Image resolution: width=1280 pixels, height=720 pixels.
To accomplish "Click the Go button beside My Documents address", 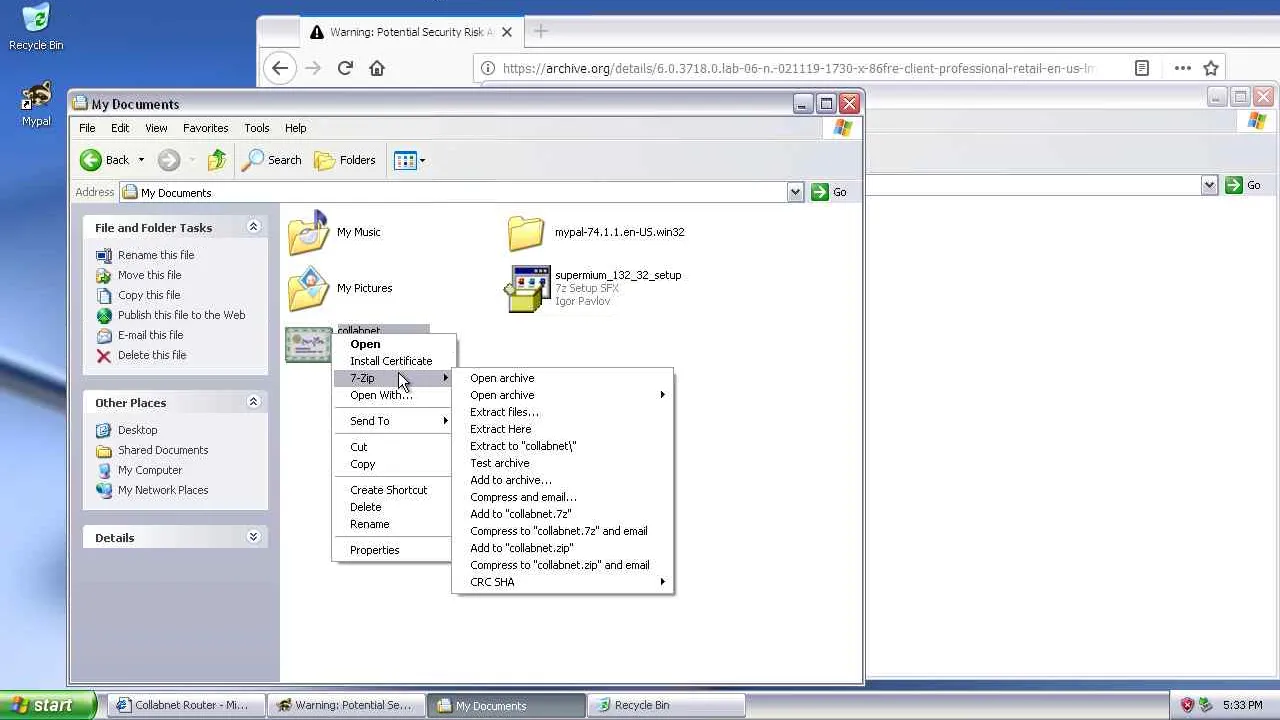I will click(x=829, y=192).
